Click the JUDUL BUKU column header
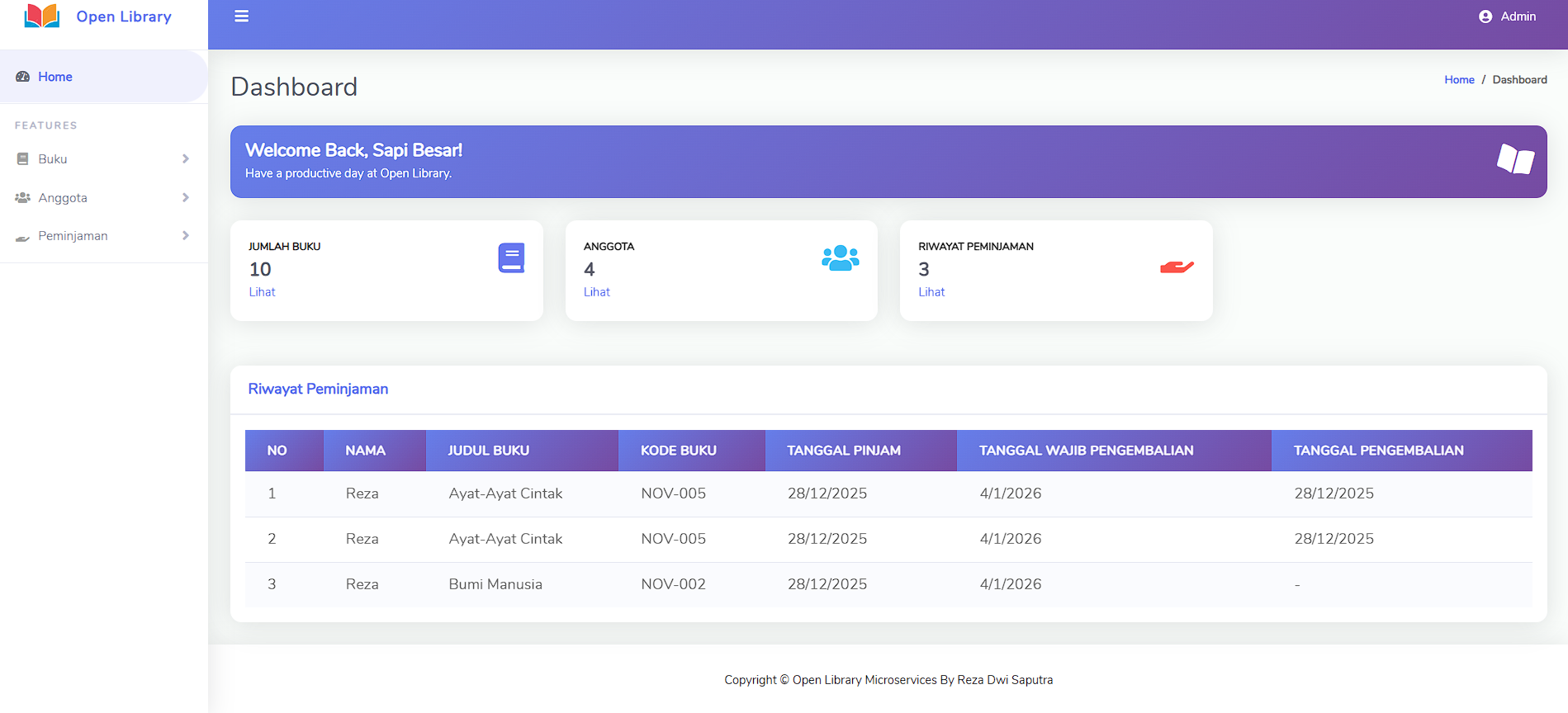This screenshot has width=1568, height=713. tap(522, 451)
